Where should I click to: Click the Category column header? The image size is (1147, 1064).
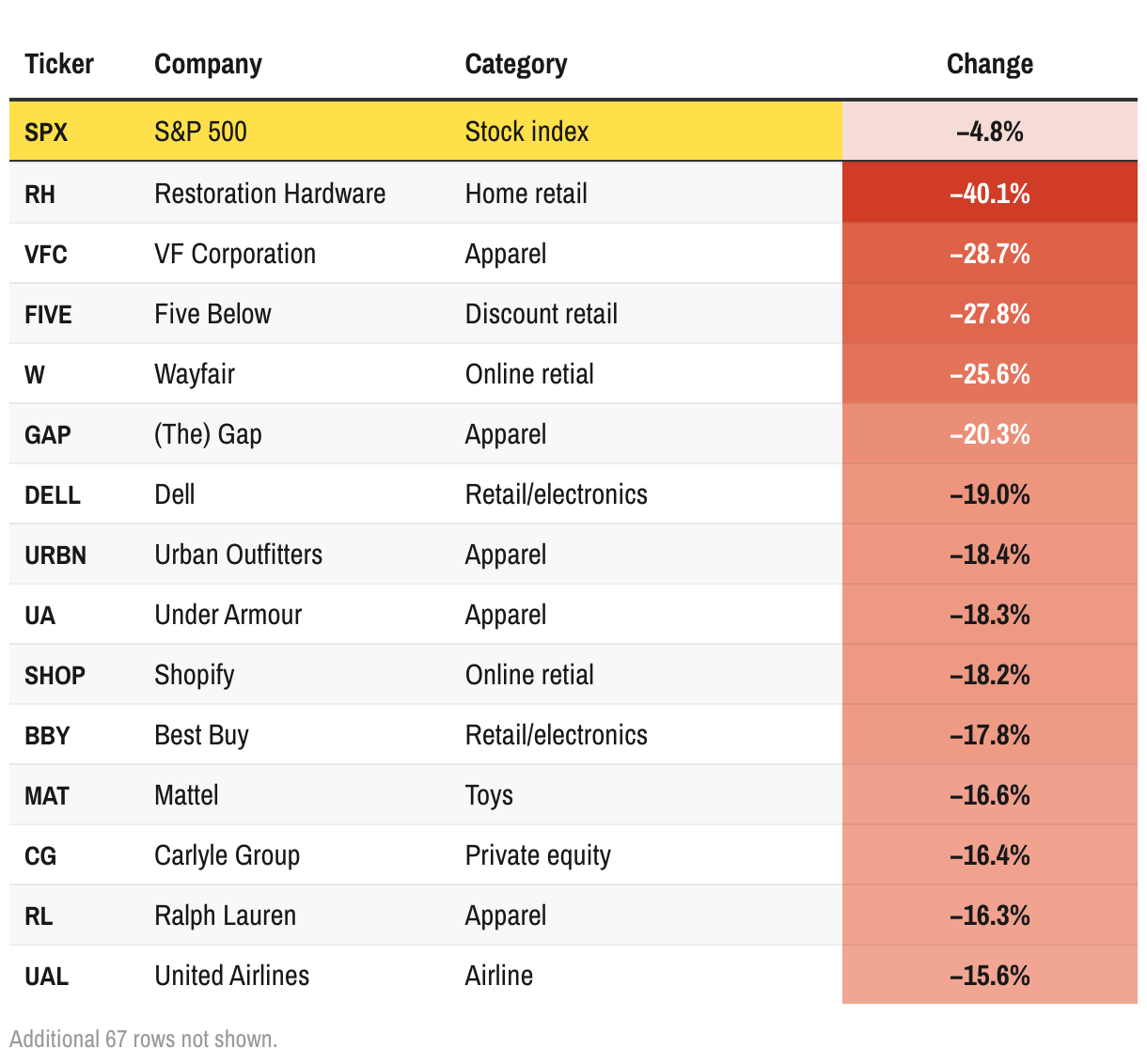point(516,64)
